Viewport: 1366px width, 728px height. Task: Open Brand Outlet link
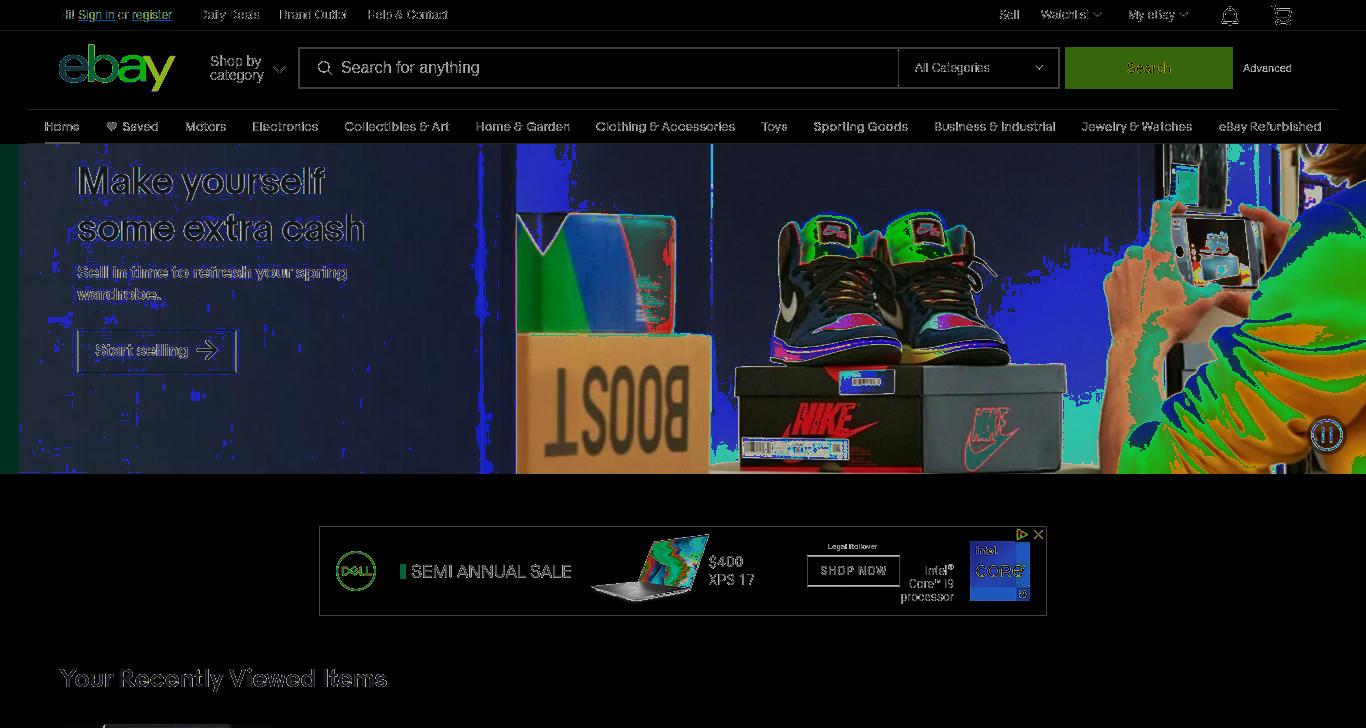click(x=313, y=15)
